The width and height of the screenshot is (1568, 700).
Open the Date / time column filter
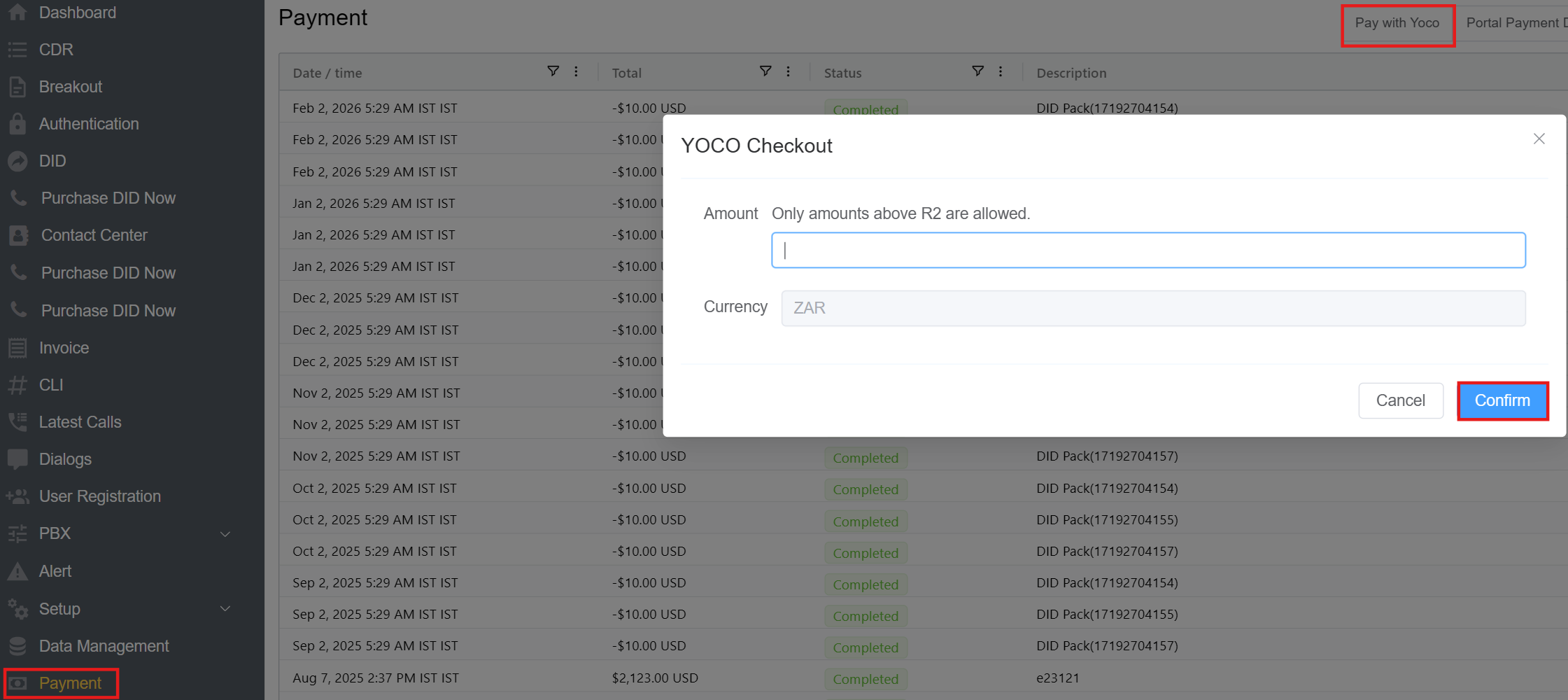(553, 71)
